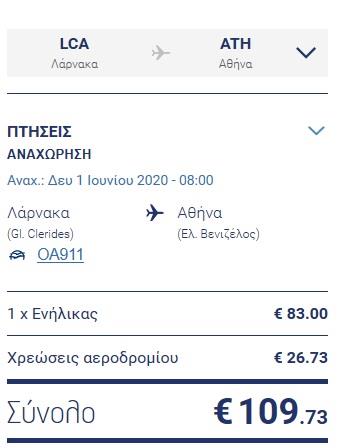Click the total price €109.73
Screen dimensions: 363x448
click(271, 412)
